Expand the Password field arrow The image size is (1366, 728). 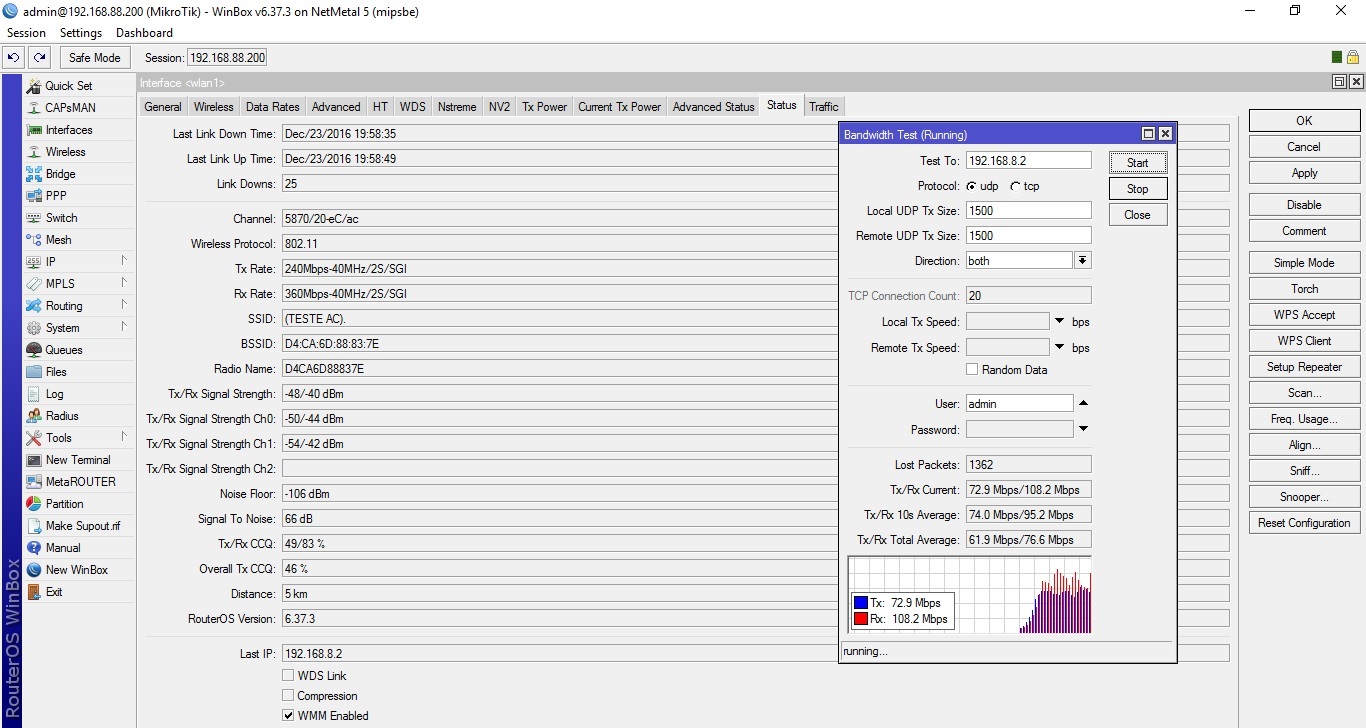(x=1083, y=429)
